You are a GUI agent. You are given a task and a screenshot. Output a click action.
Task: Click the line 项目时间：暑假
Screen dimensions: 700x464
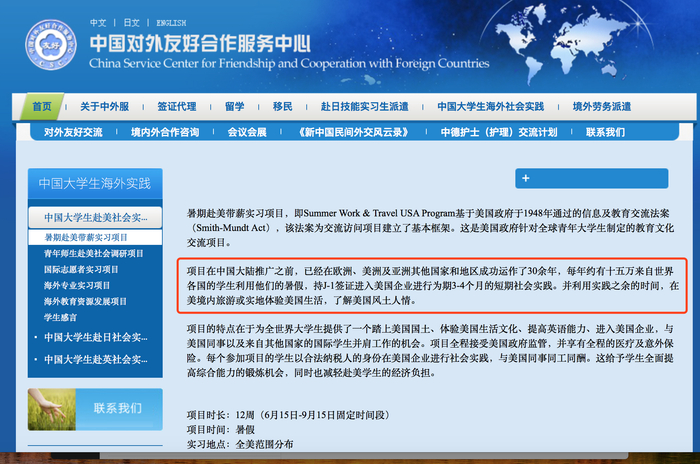(x=221, y=430)
